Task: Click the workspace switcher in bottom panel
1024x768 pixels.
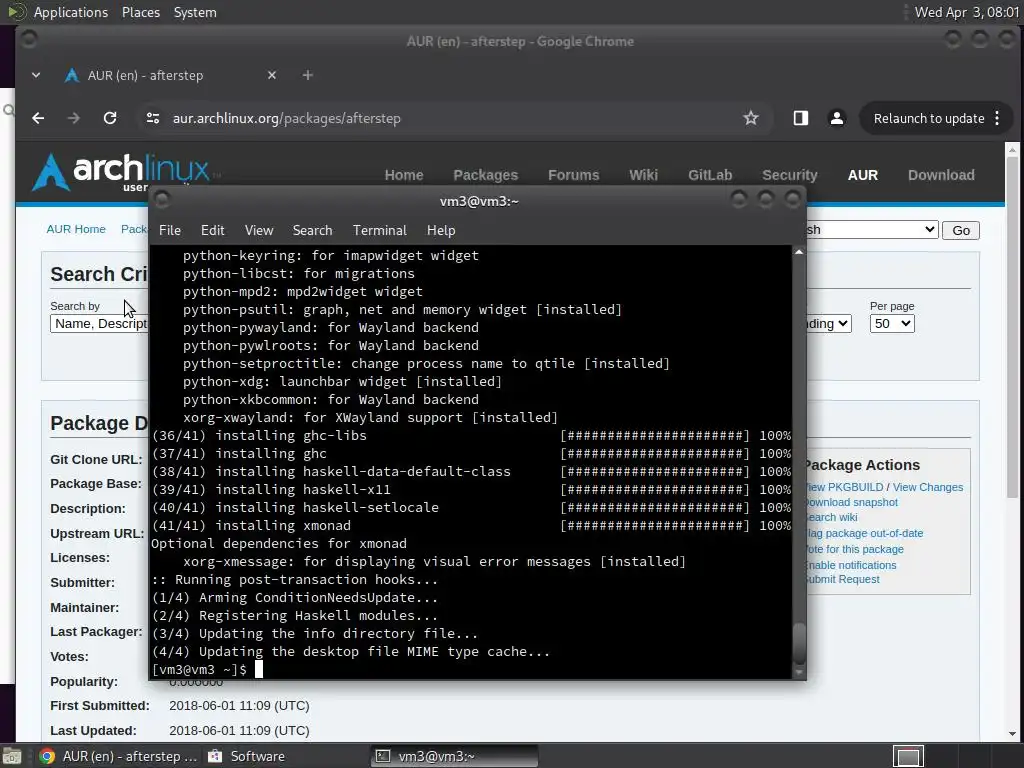Action: pos(908,756)
